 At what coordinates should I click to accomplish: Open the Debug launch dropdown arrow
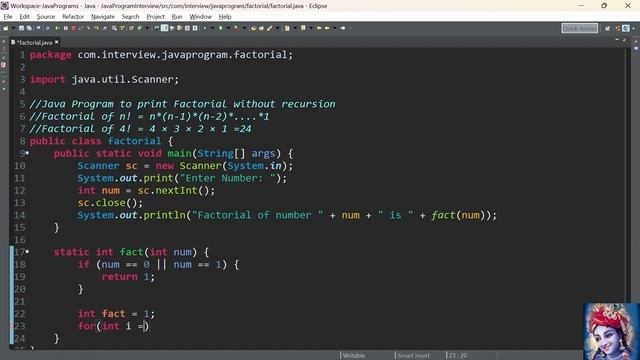(213, 28)
